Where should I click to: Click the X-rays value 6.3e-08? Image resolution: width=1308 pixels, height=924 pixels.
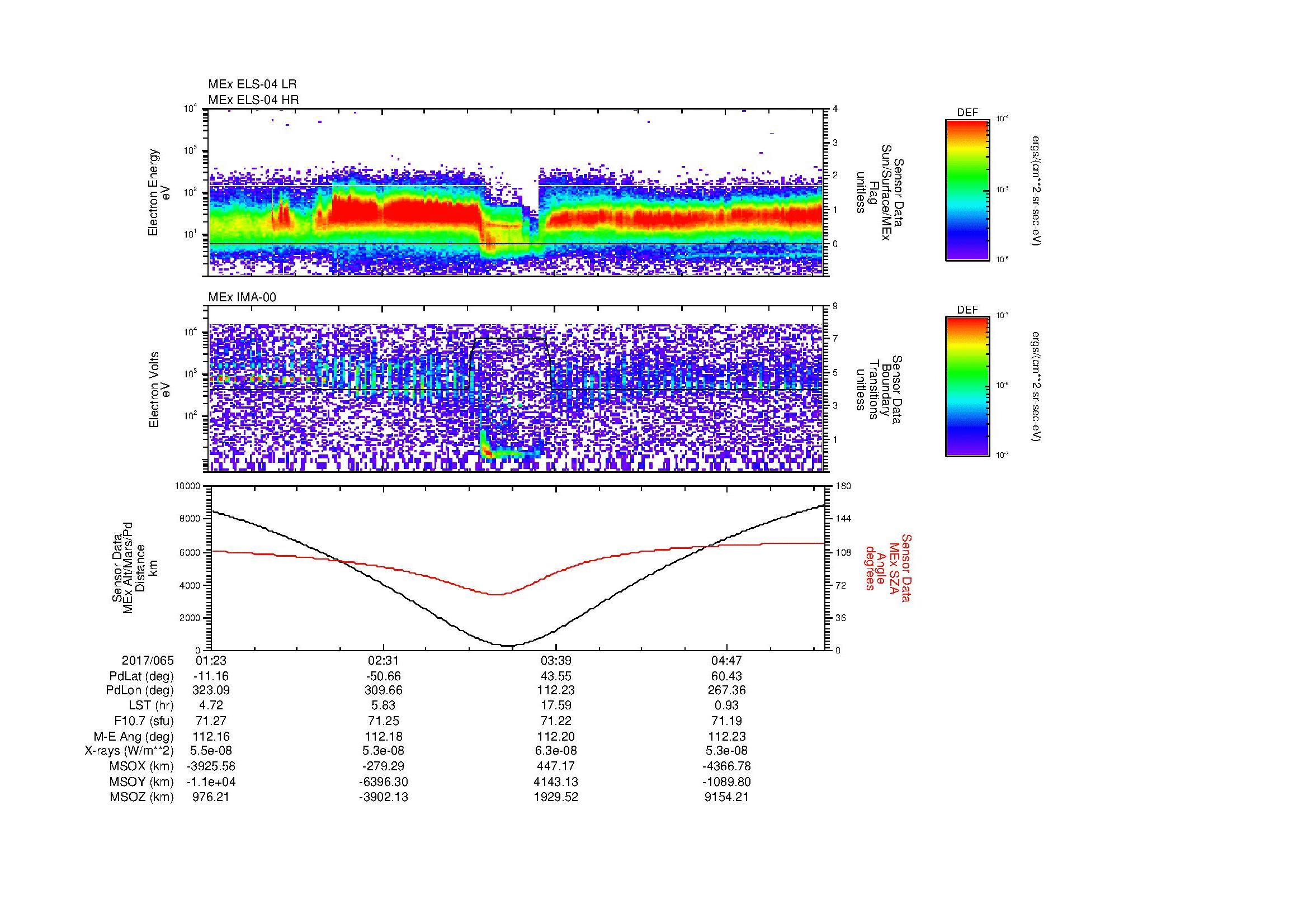[556, 751]
